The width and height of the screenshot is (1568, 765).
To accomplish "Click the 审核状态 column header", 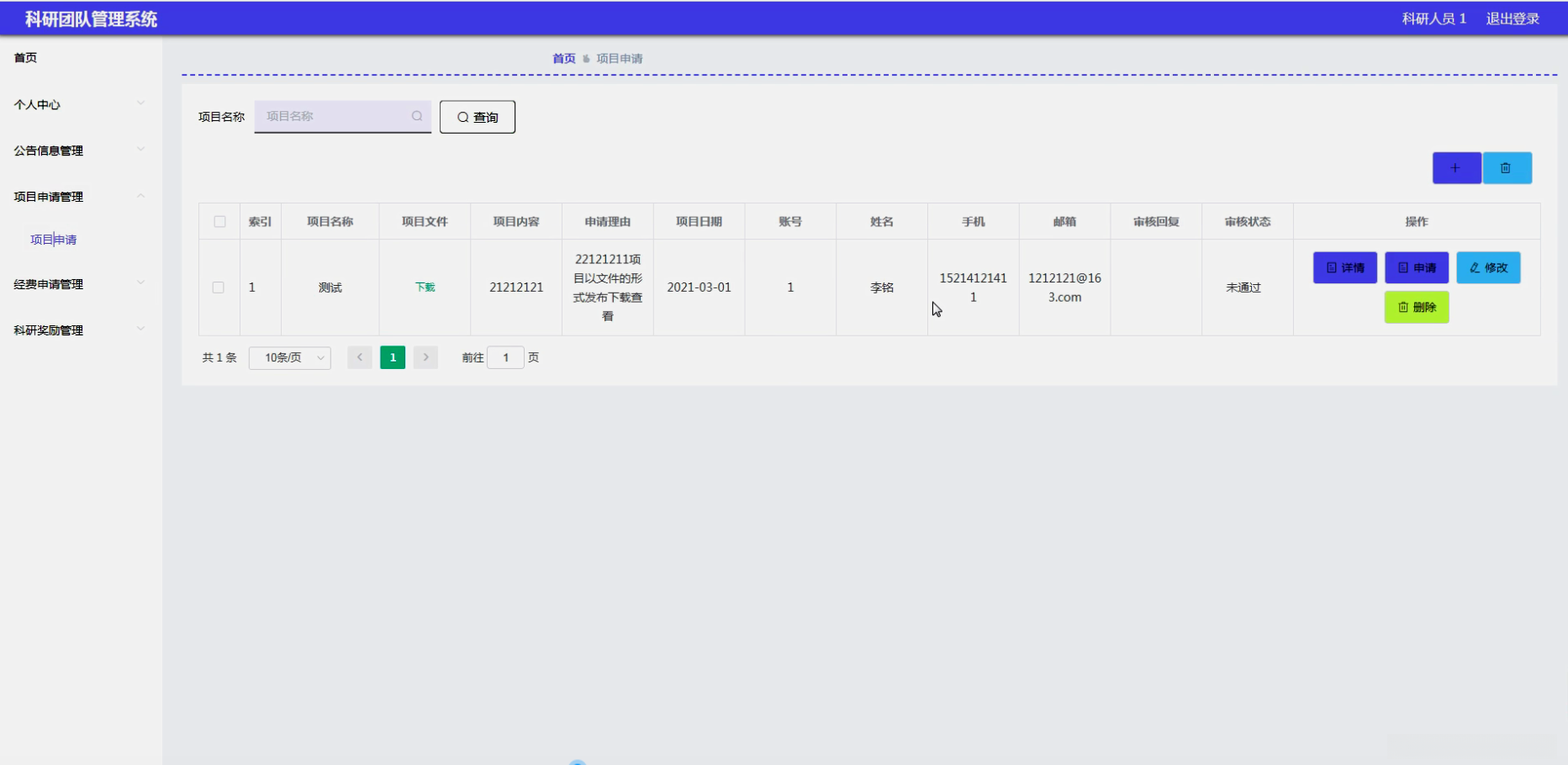I will pos(1248,222).
